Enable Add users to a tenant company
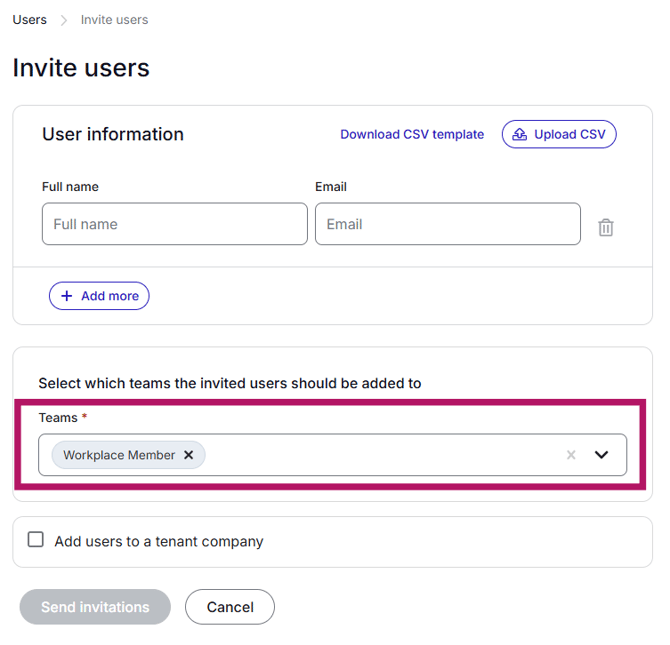This screenshot has height=645, width=670. pos(36,540)
